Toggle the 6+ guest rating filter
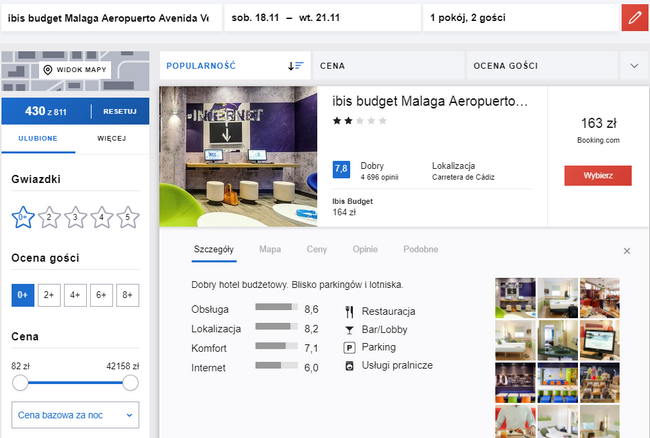The height and width of the screenshot is (438, 650). point(100,295)
